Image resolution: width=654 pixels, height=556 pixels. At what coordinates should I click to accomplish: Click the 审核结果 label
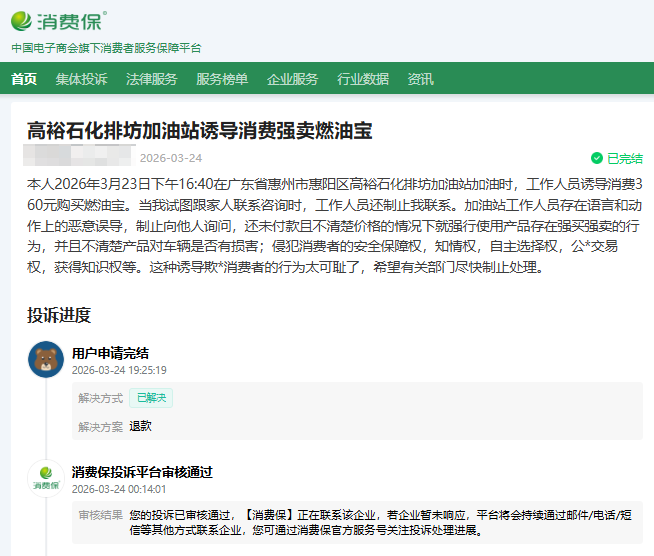[101, 515]
